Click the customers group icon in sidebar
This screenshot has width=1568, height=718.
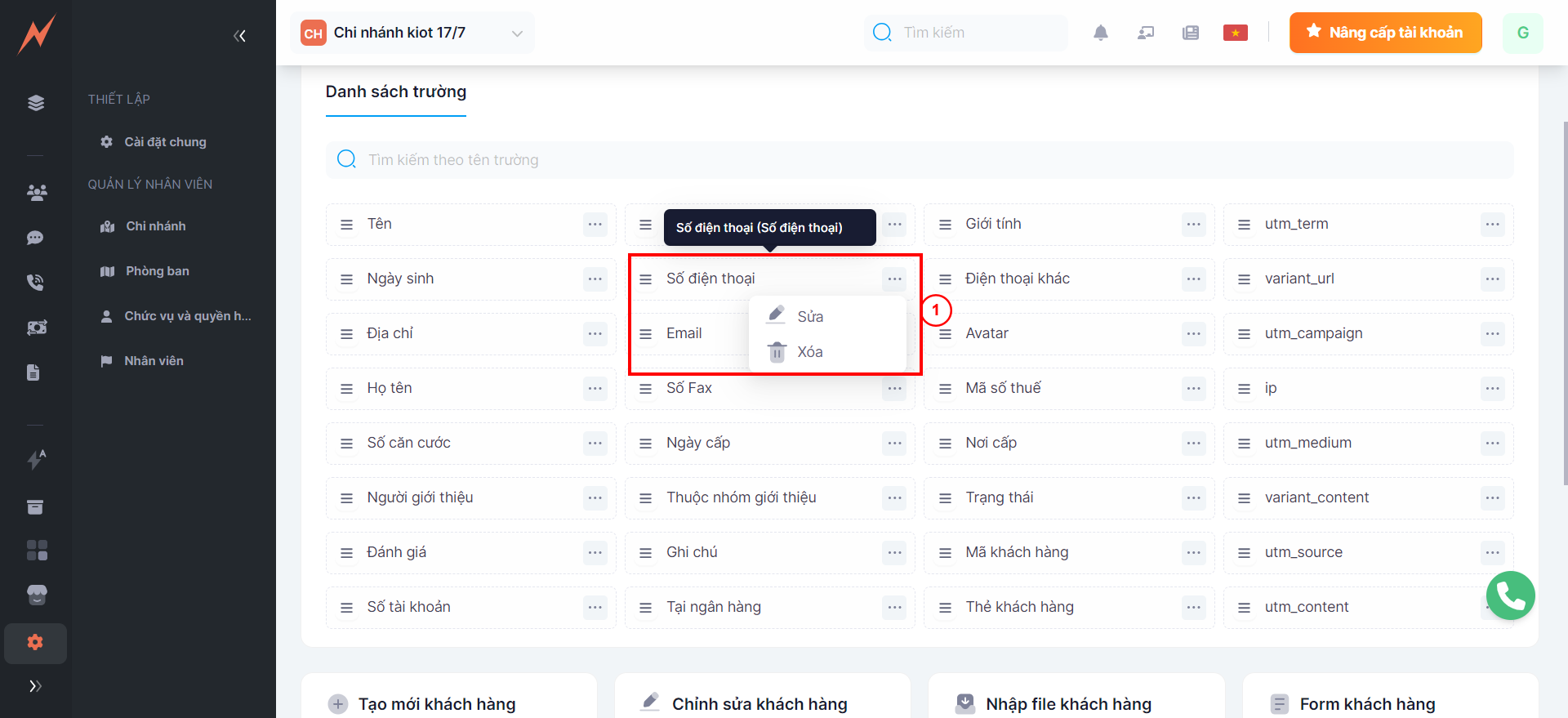(36, 193)
